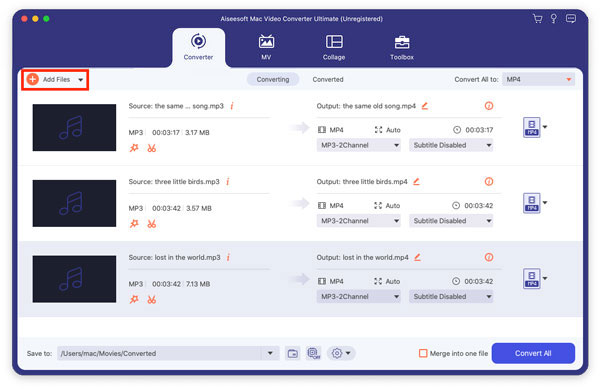The width and height of the screenshot is (600, 389).
Task: Open MP3-2Channel audio dropdown for the same old song
Action: coord(359,145)
